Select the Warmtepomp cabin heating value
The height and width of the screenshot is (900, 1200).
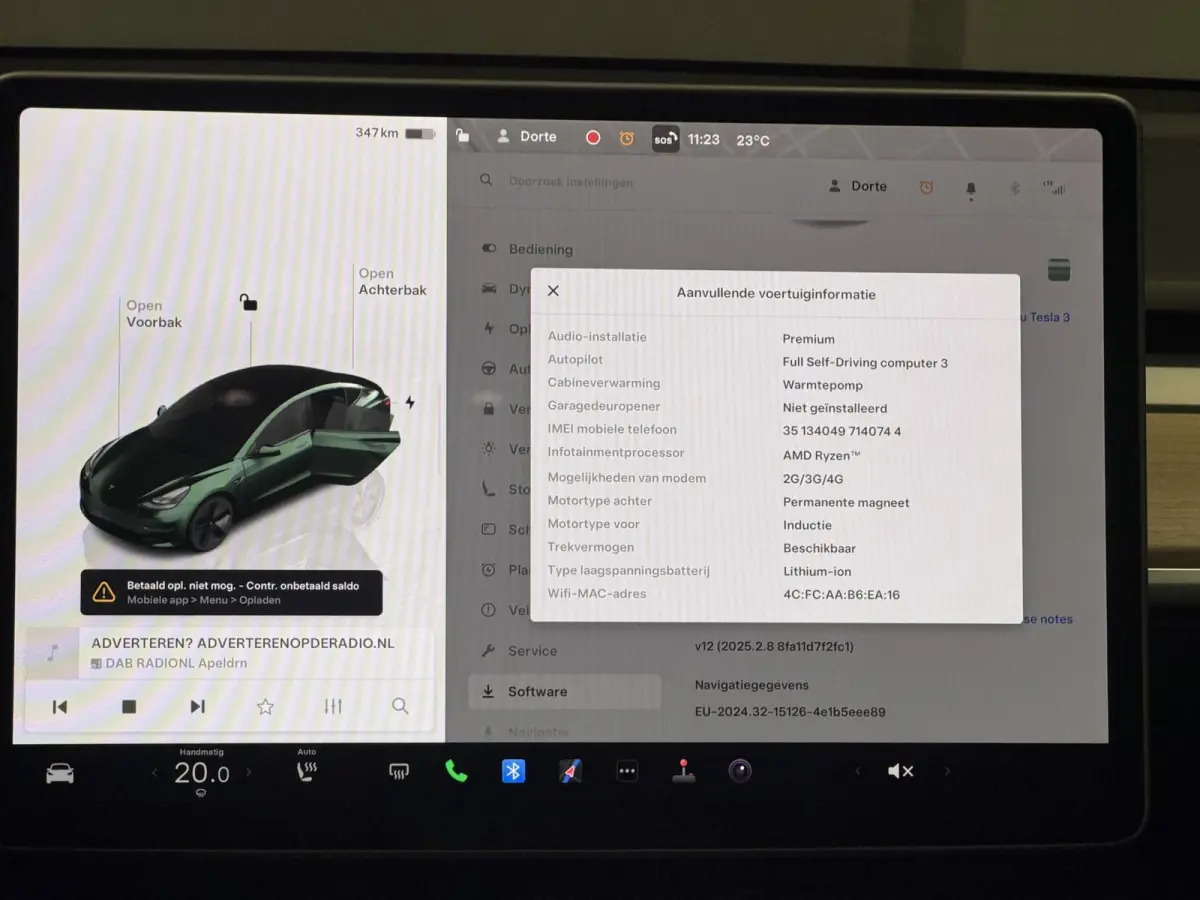822,385
